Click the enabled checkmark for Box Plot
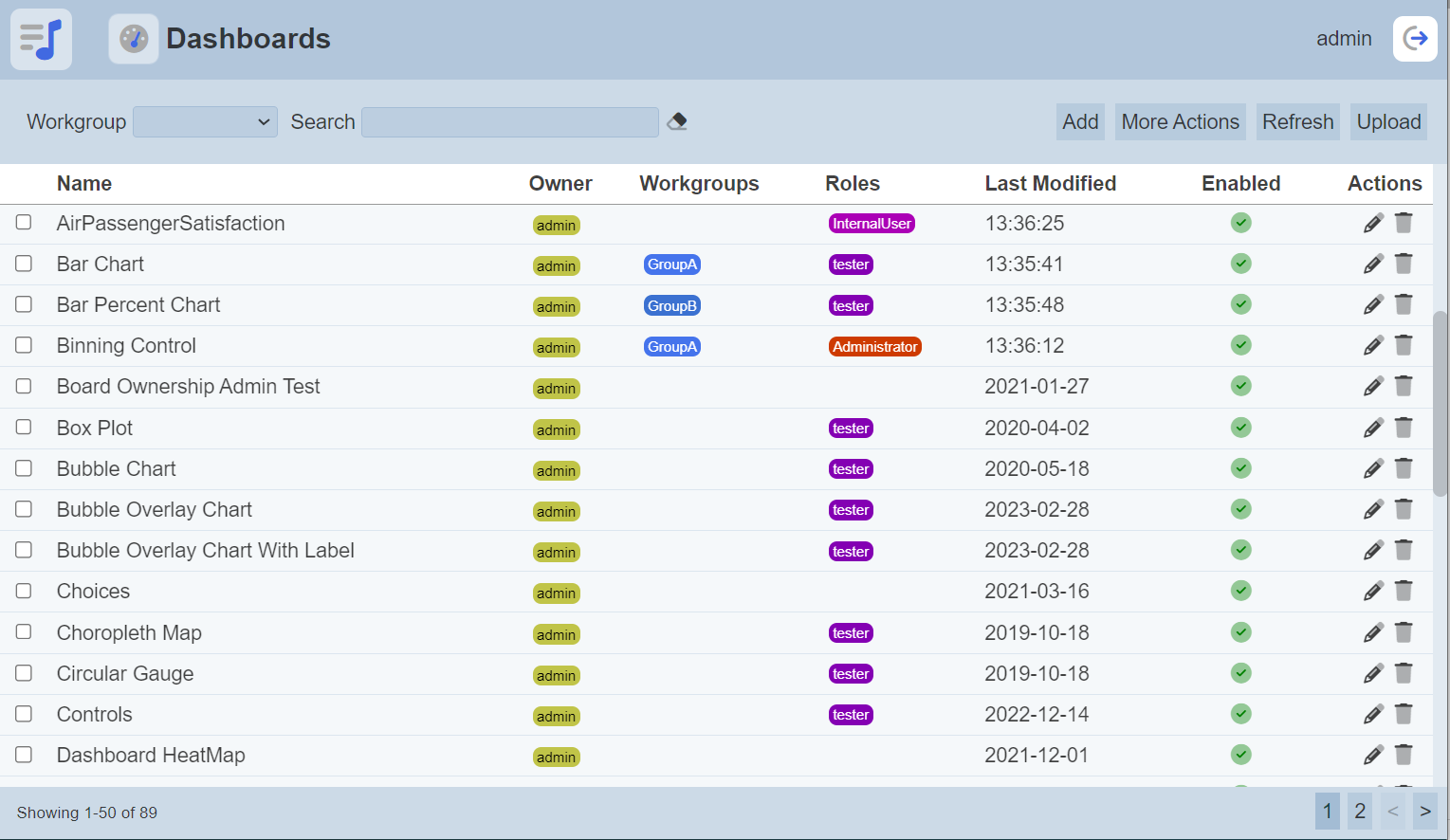1450x840 pixels. tap(1240, 428)
